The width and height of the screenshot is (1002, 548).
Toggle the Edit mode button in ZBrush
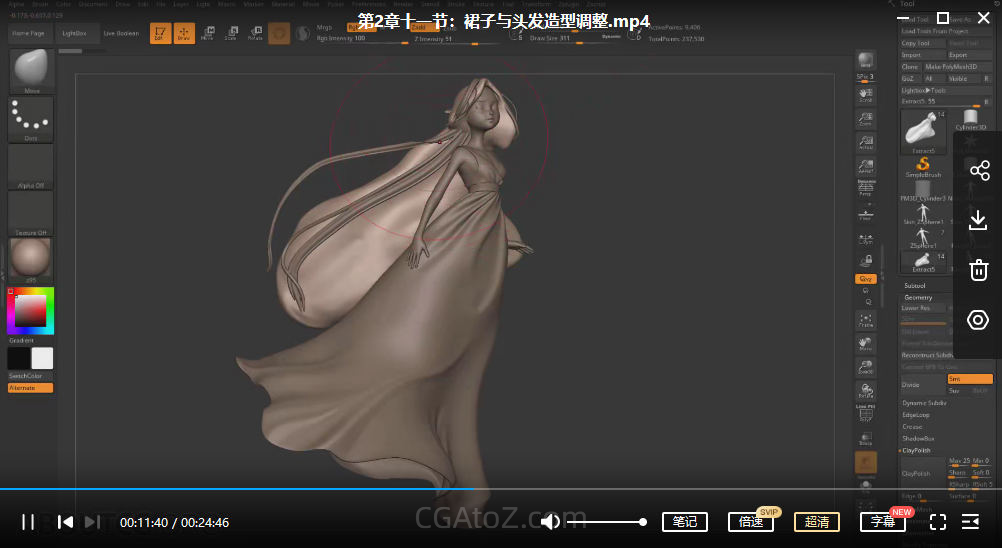tap(160, 33)
